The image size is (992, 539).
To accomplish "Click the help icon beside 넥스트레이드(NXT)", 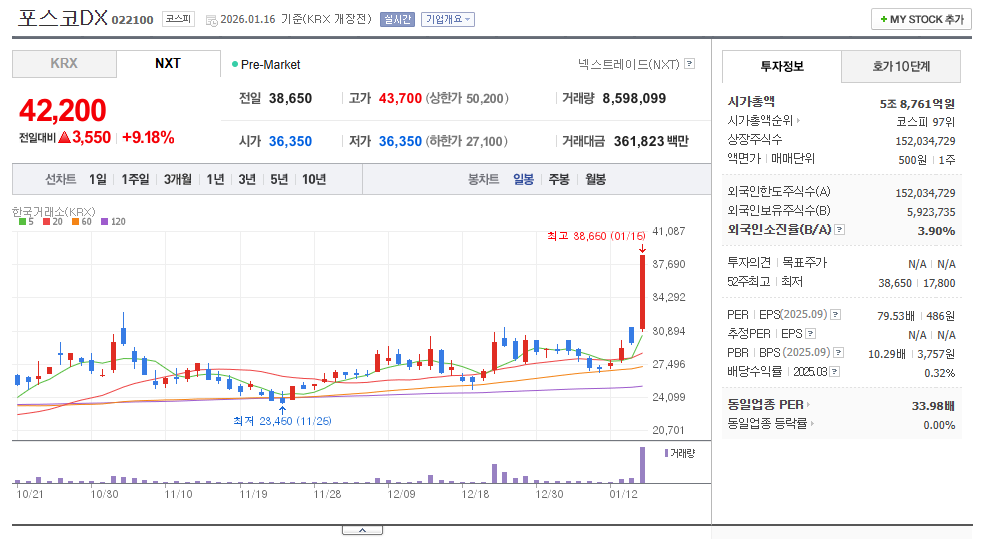I will click(690, 63).
